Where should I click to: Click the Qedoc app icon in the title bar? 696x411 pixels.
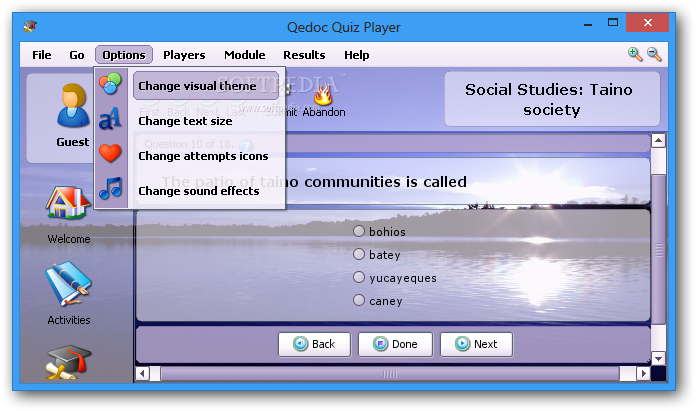pos(30,27)
